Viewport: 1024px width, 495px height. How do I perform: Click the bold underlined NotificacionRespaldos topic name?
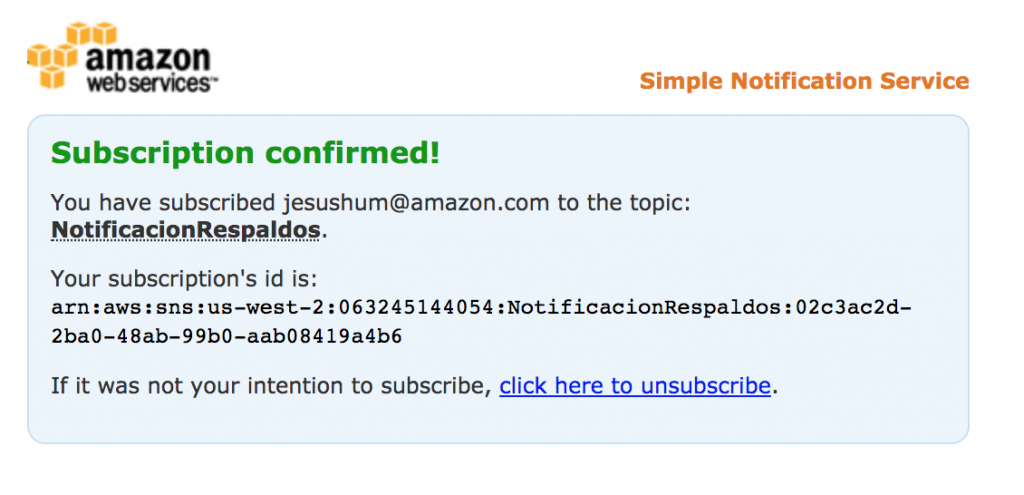186,230
